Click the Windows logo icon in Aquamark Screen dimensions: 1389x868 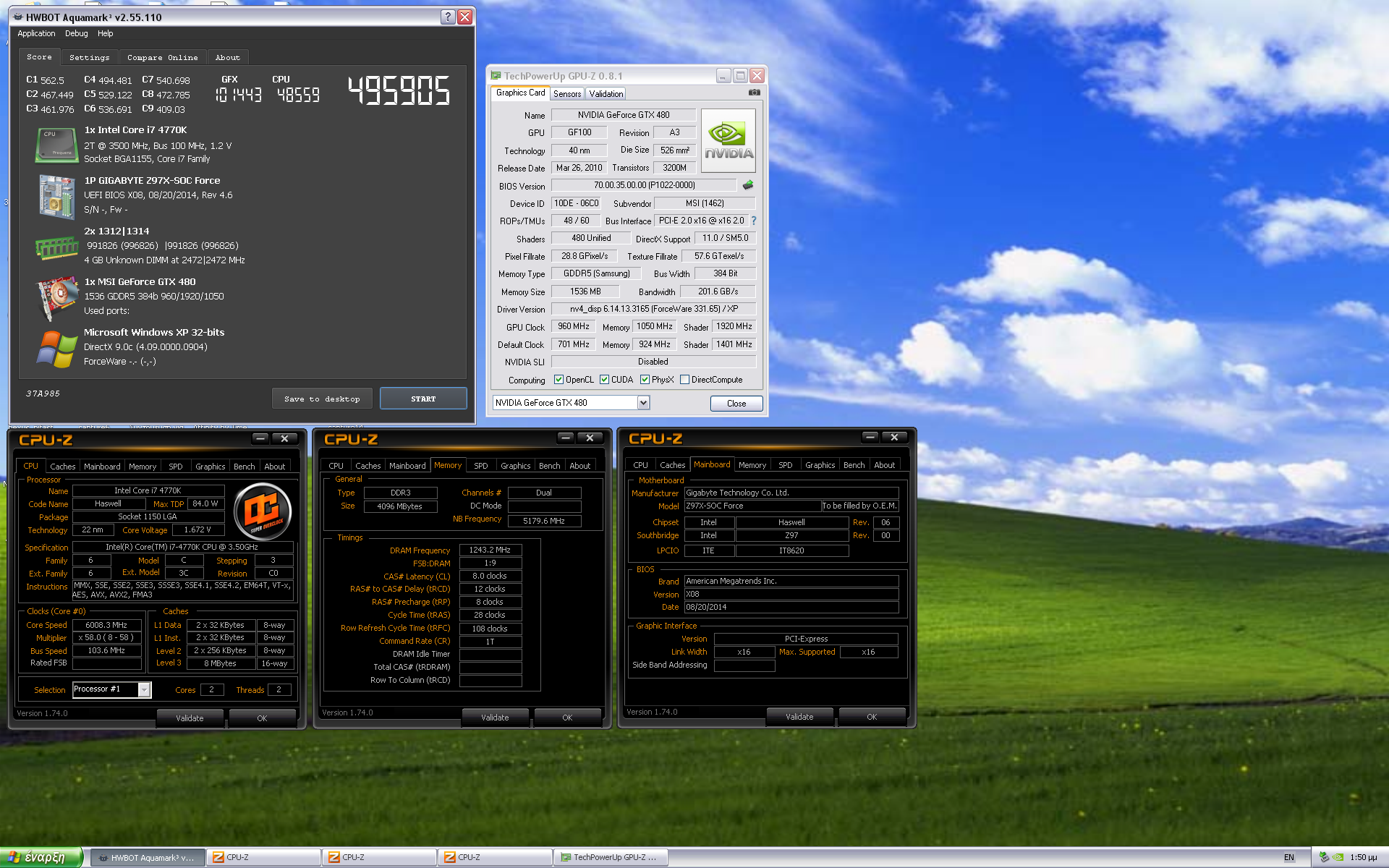(x=56, y=349)
